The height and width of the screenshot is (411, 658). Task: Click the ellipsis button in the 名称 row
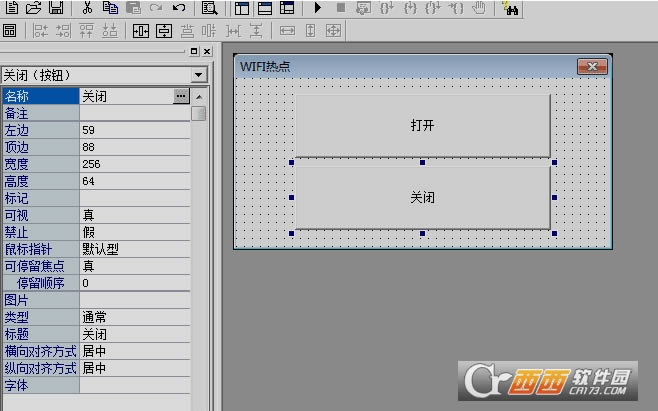[181, 96]
